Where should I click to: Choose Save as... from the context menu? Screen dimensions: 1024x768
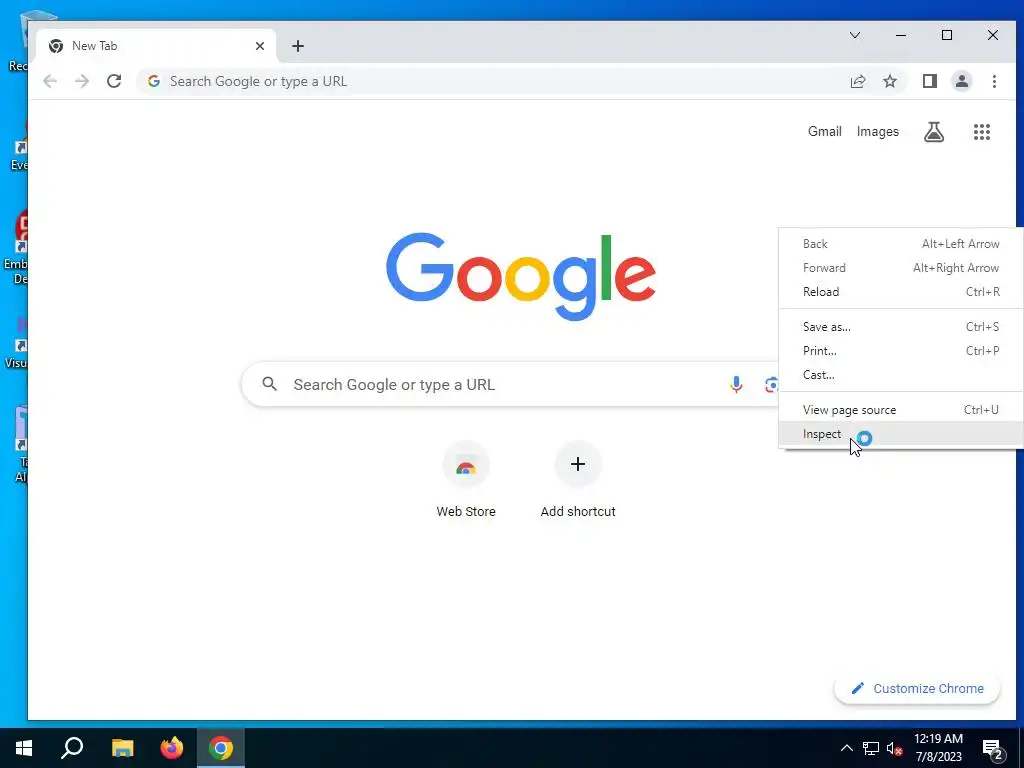pyautogui.click(x=901, y=327)
